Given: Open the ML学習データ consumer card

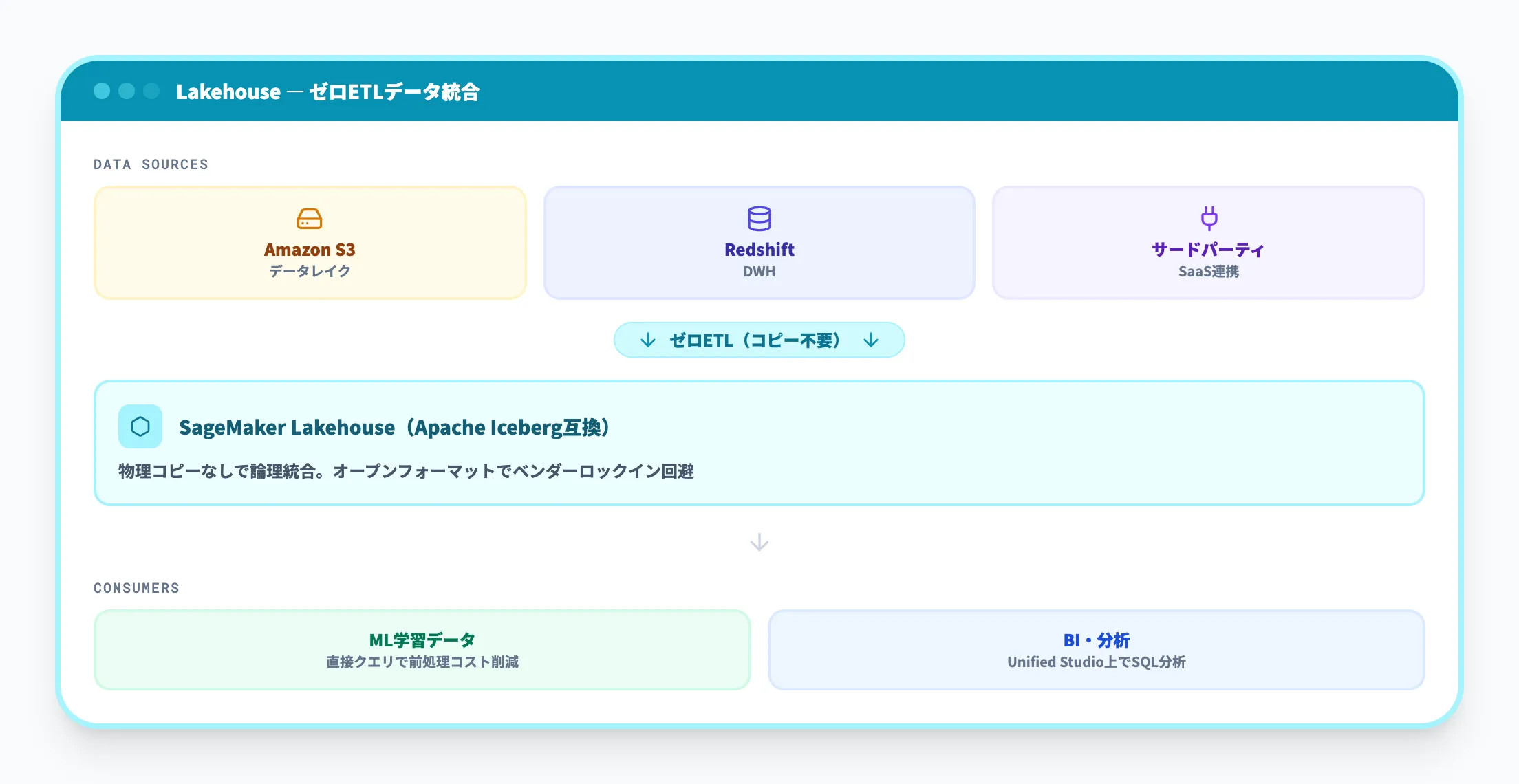Looking at the screenshot, I should [x=422, y=650].
